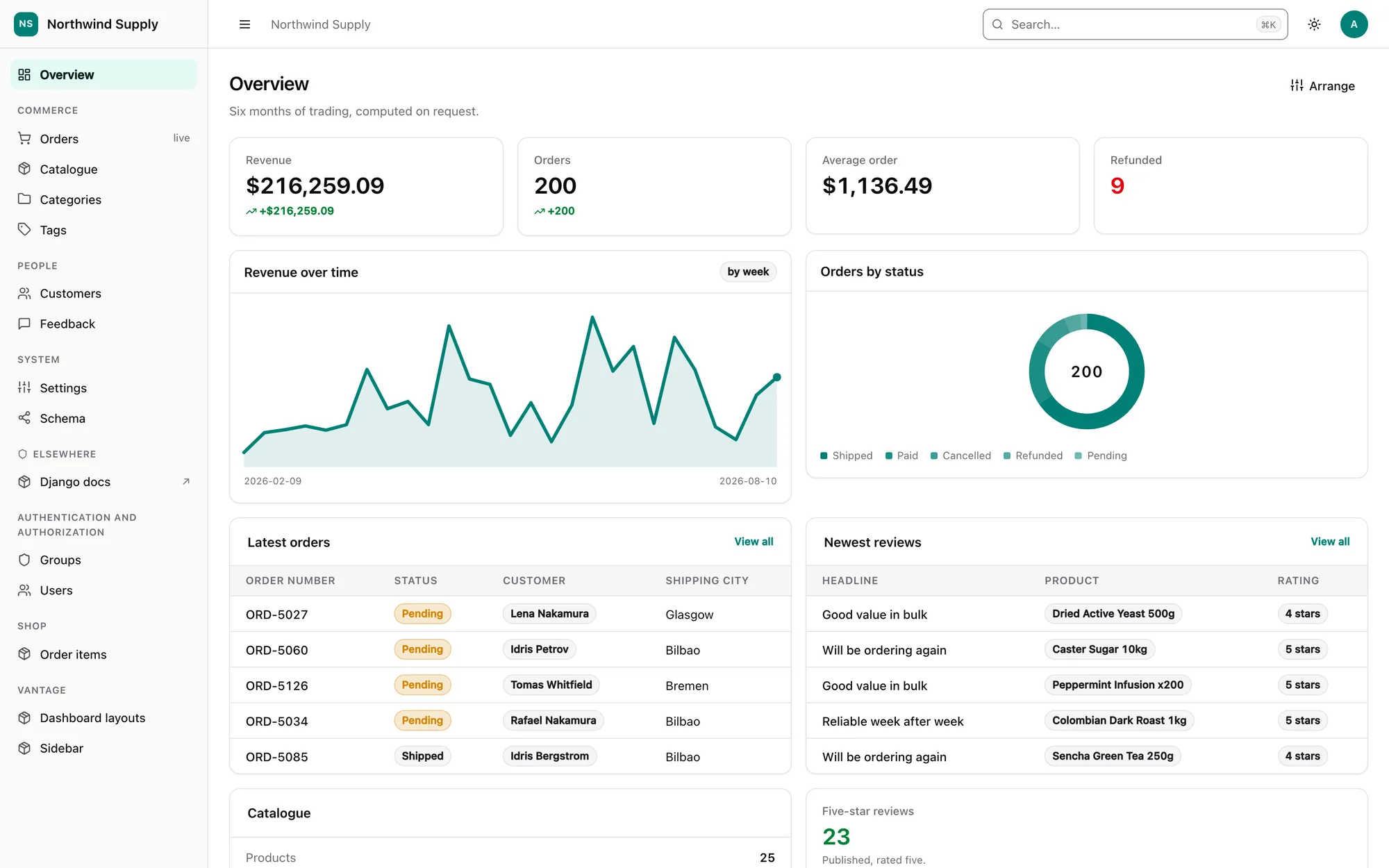Viewport: 1389px width, 868px height.
Task: Open Settings via its sliders icon
Action: coord(24,387)
